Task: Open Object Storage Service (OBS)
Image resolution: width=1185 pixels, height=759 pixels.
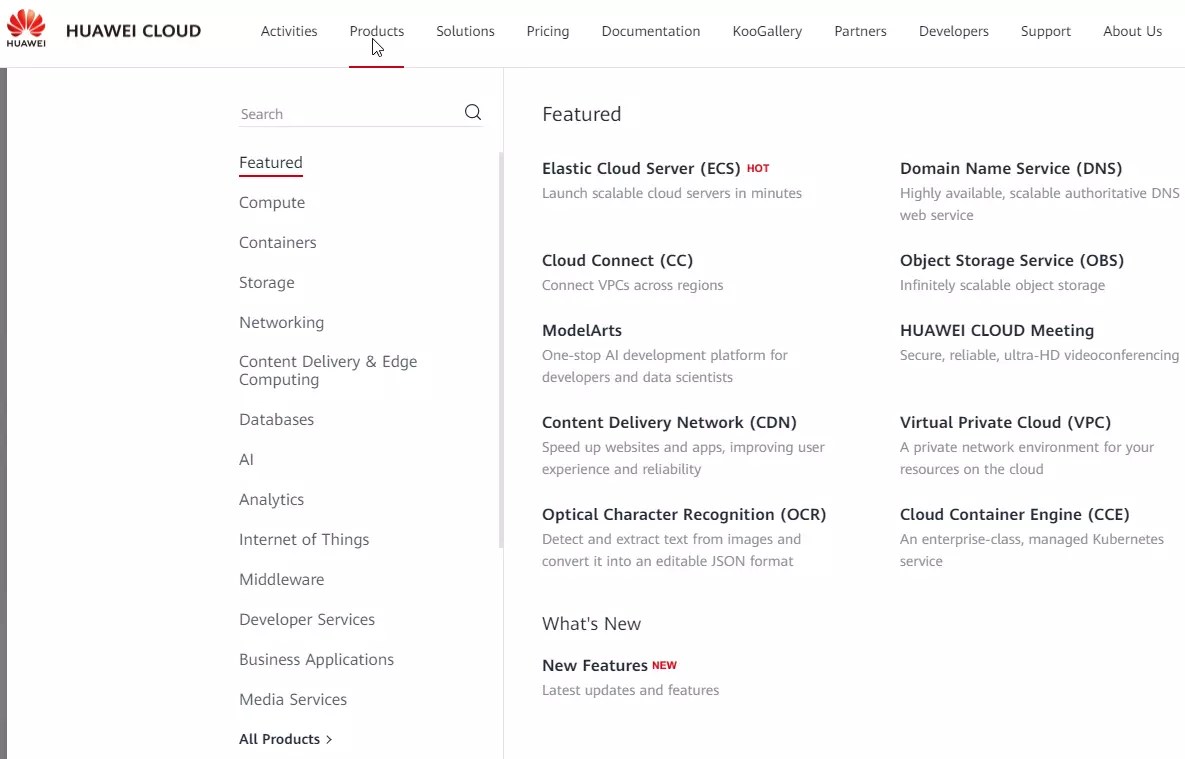Action: click(1012, 260)
